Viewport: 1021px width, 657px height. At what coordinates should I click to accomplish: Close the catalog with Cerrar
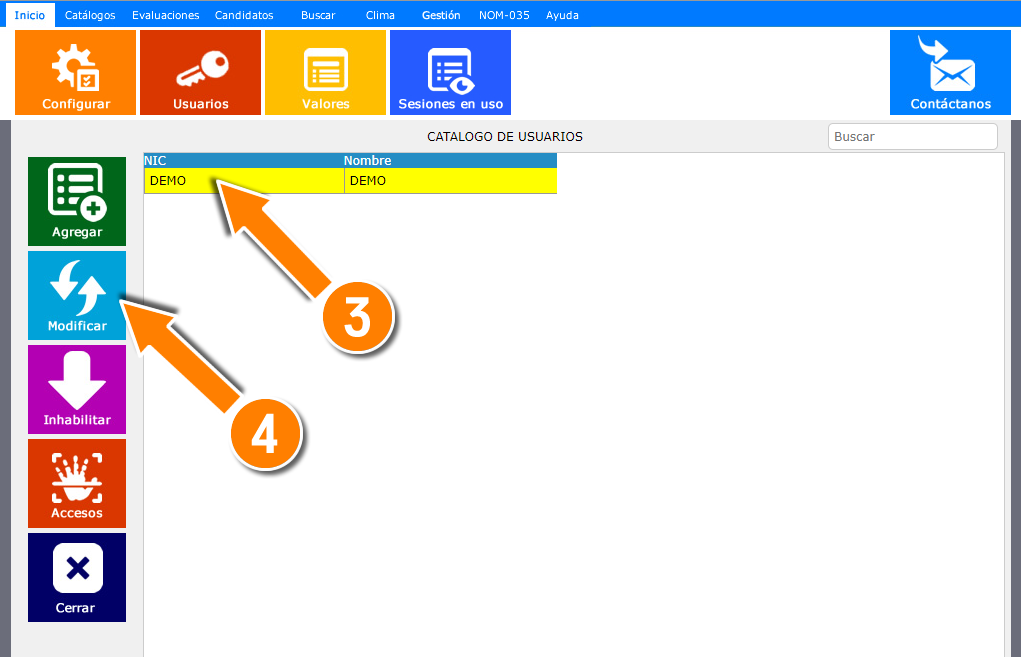coord(77,577)
